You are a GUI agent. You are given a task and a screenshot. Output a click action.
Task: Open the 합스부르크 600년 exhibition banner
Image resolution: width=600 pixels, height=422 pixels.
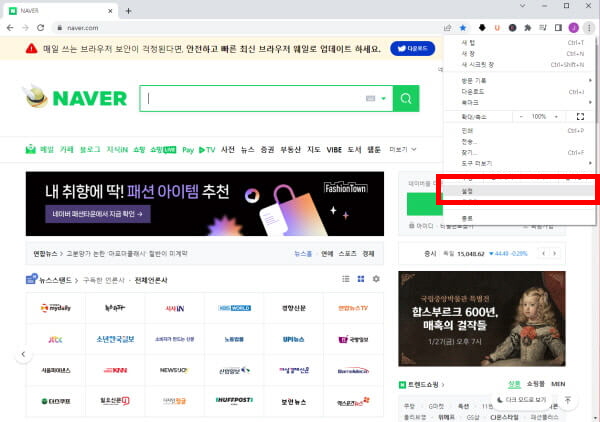(x=482, y=319)
